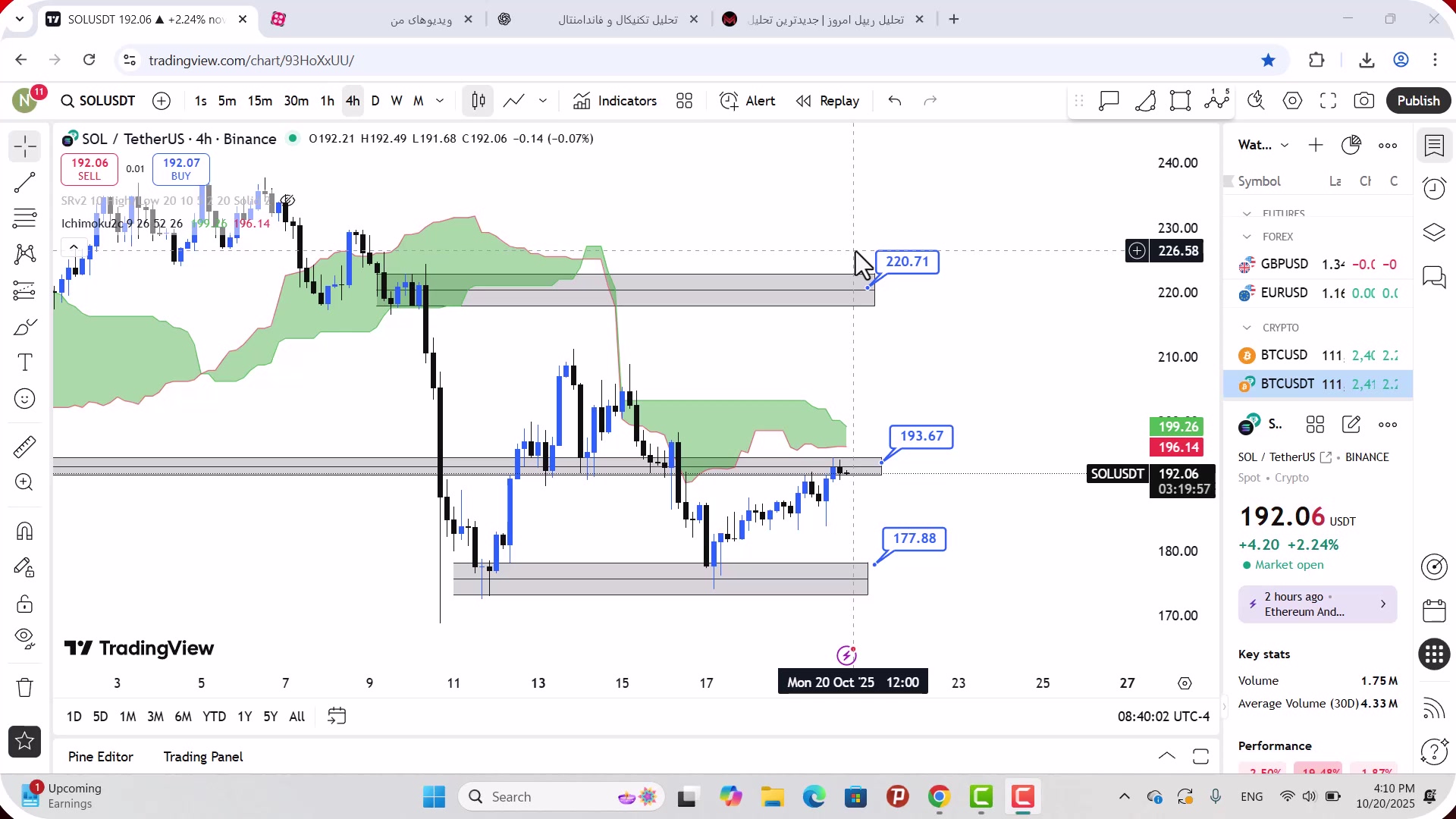This screenshot has width=1456, height=819.
Task: Activate the zoom in tool
Action: click(x=24, y=482)
